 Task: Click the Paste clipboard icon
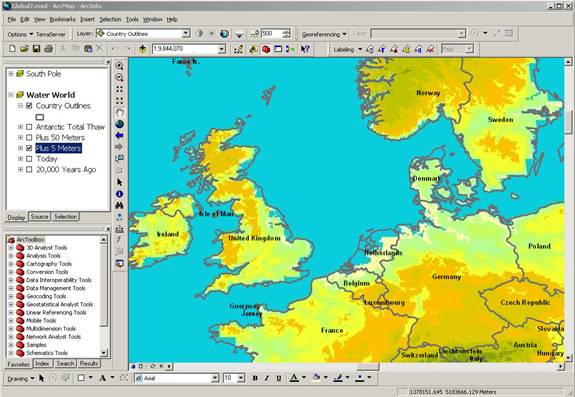pyautogui.click(x=88, y=49)
